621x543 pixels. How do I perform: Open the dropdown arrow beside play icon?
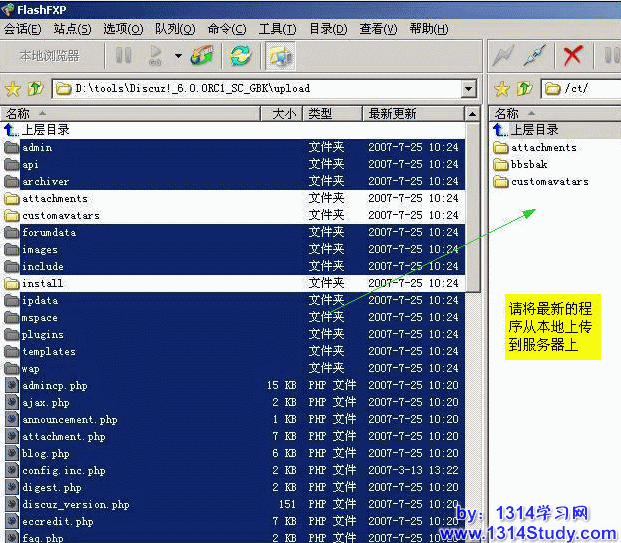point(178,56)
